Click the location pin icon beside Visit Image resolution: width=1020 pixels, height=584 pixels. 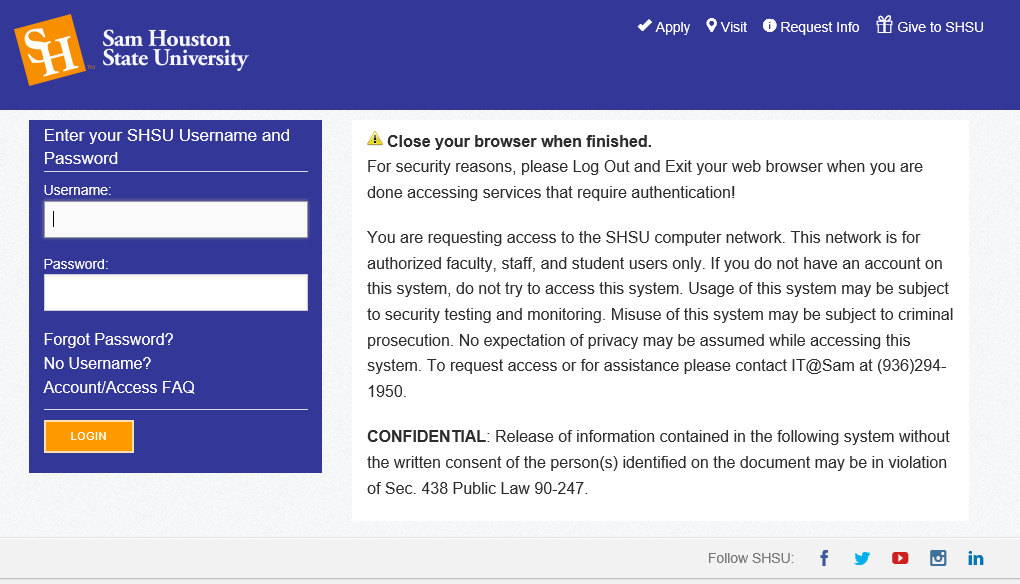click(712, 25)
